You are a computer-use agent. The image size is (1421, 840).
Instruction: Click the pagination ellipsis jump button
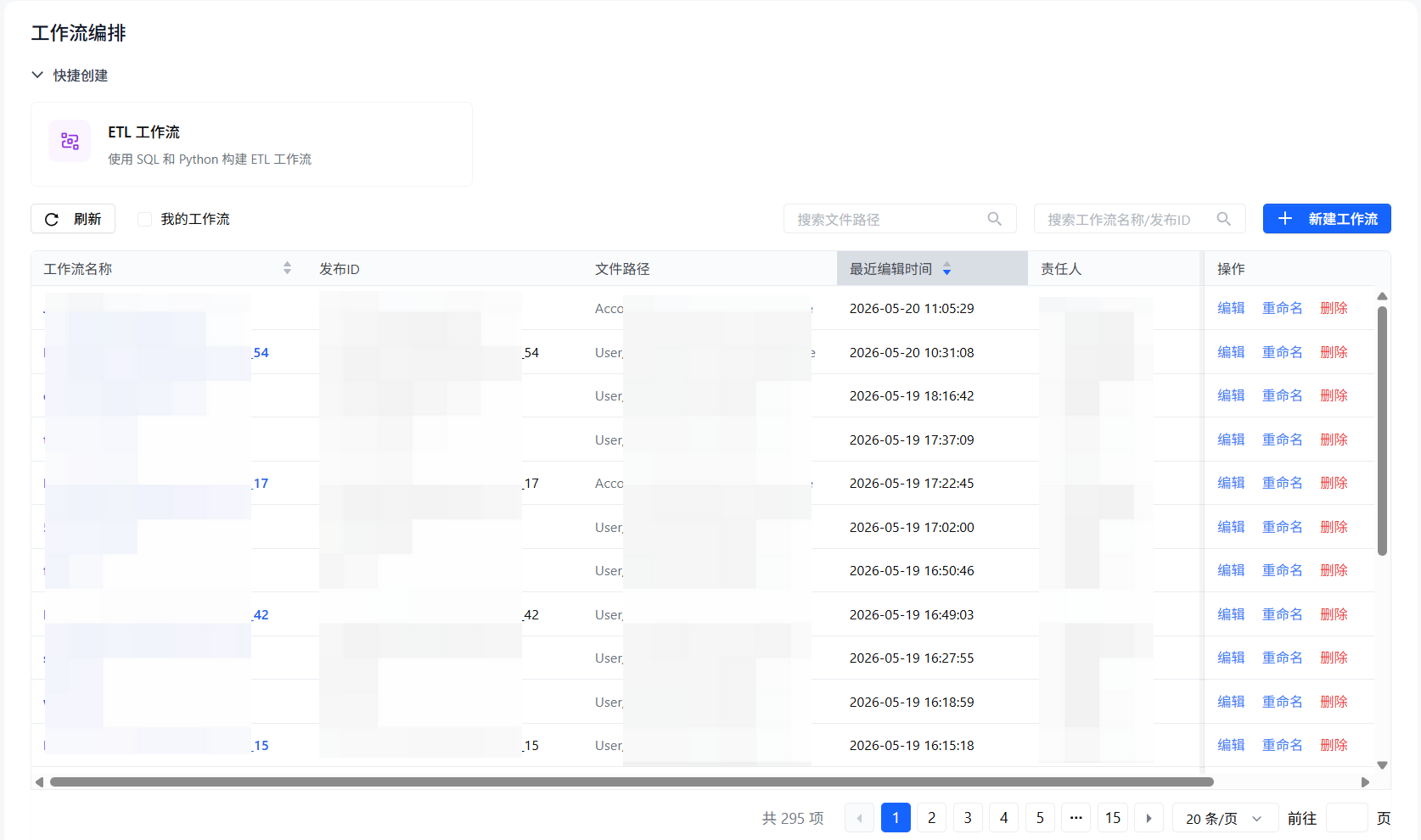coord(1076,818)
